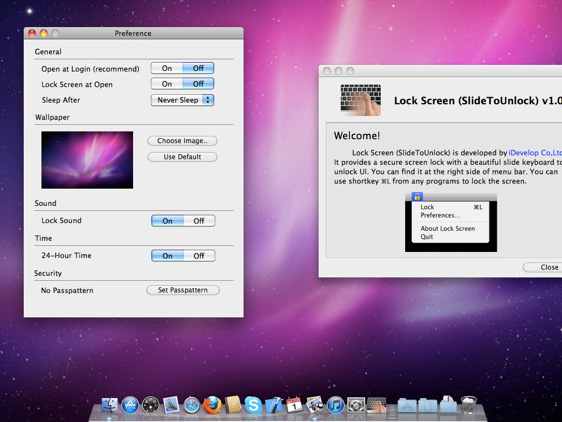Image resolution: width=562 pixels, height=422 pixels.
Task: Open the photo stack icon in Dock
Action: coord(315,405)
